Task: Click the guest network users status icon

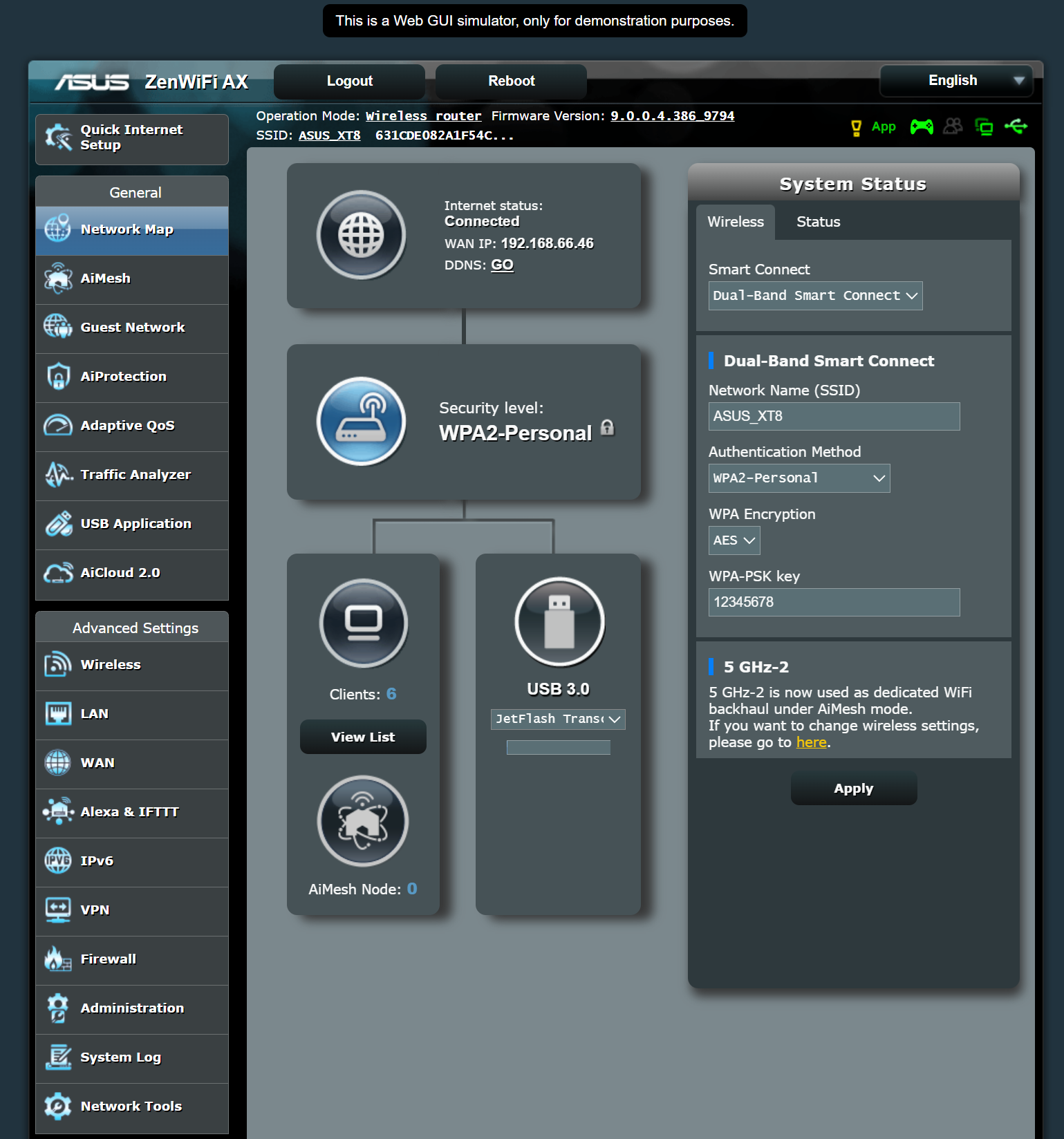Action: tap(953, 126)
